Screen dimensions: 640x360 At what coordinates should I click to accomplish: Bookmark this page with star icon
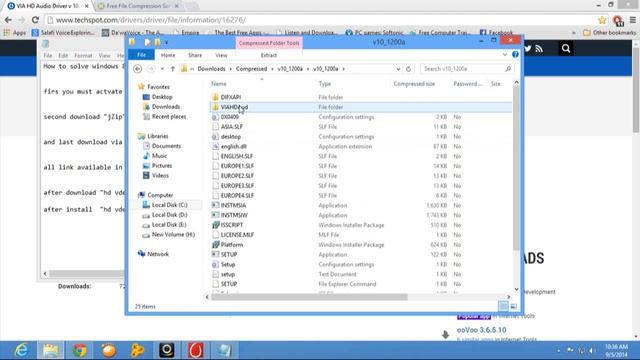point(602,20)
